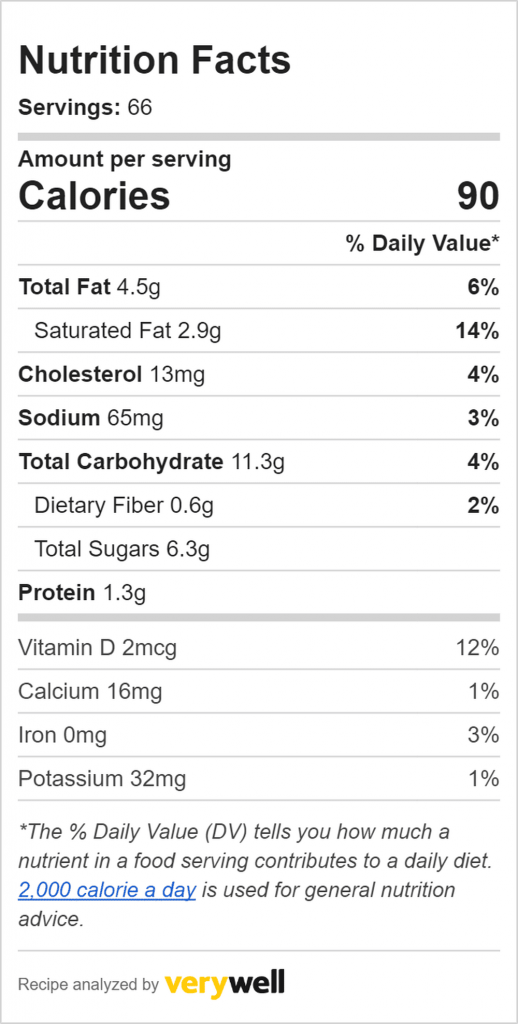Click the Saturated Fat 2.9g row

(259, 330)
